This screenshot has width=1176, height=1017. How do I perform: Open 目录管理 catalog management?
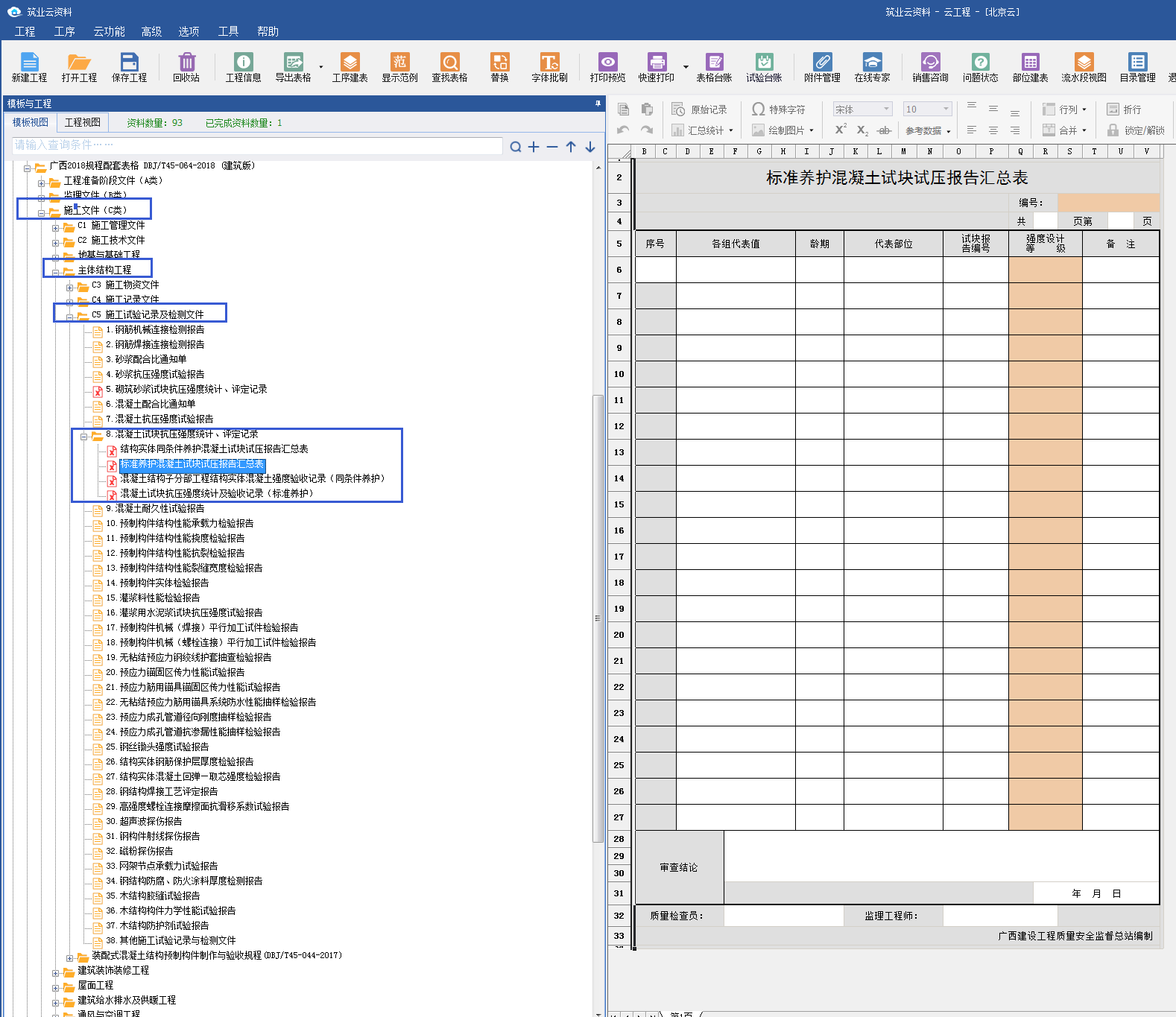click(1137, 67)
